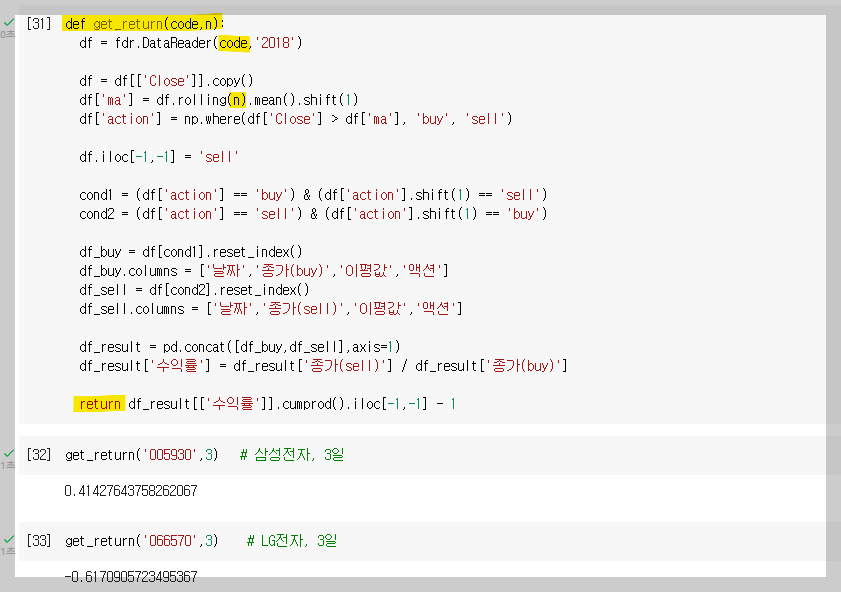Select the cell number [33] label
The image size is (841, 592).
pos(39,541)
